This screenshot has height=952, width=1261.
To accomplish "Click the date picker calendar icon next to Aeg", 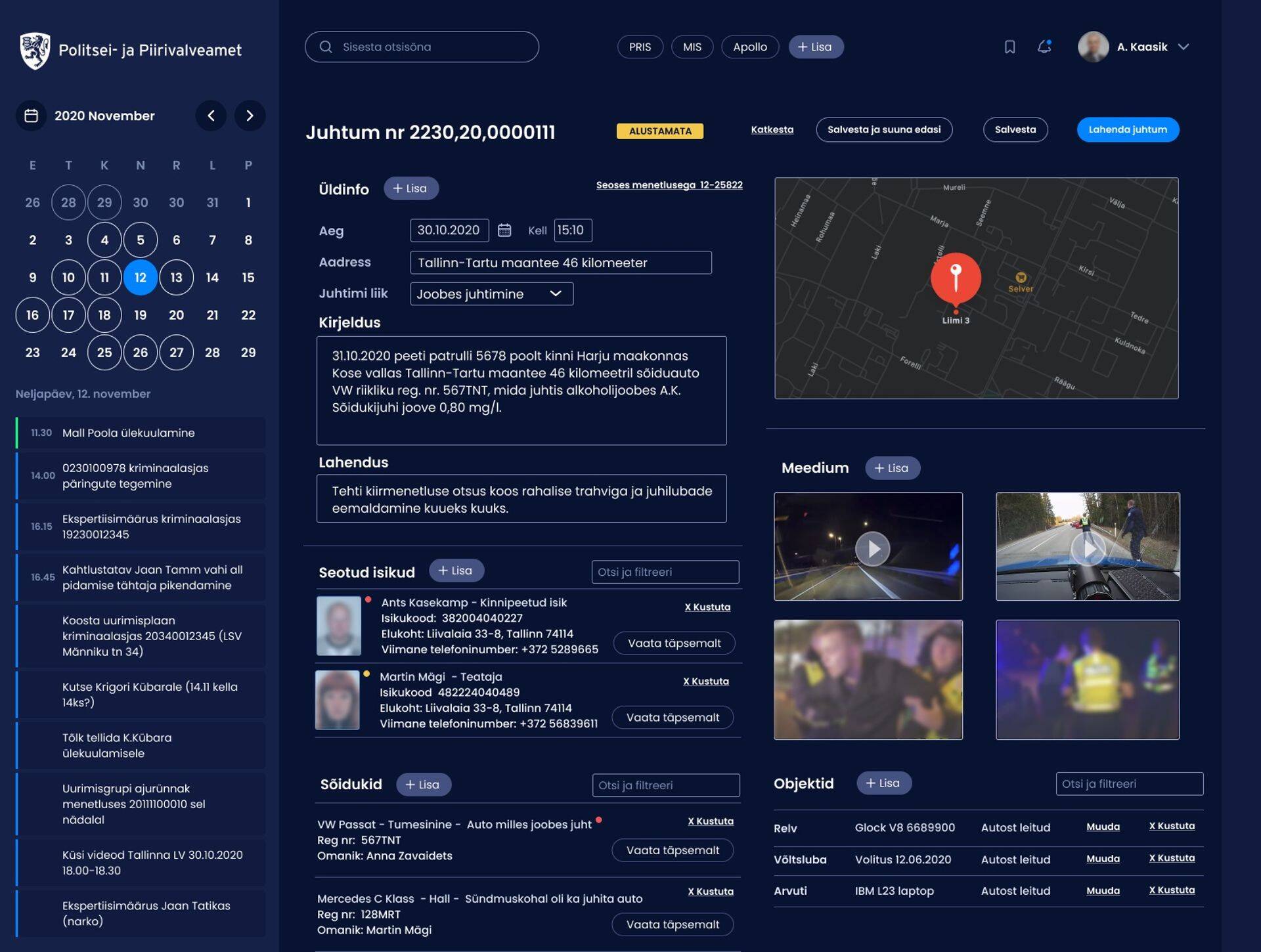I will click(x=504, y=230).
